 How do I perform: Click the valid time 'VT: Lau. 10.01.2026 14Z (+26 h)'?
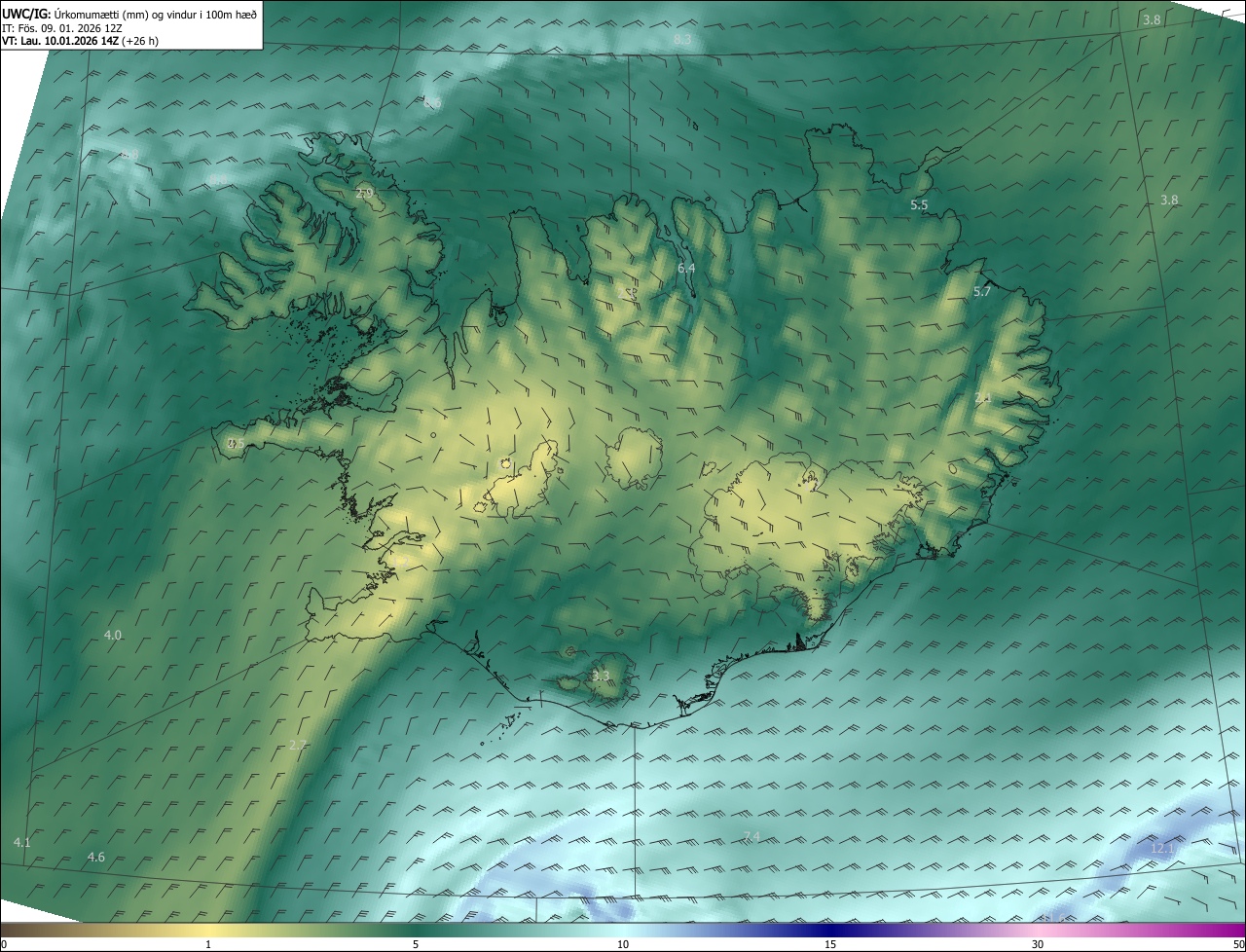tap(80, 41)
